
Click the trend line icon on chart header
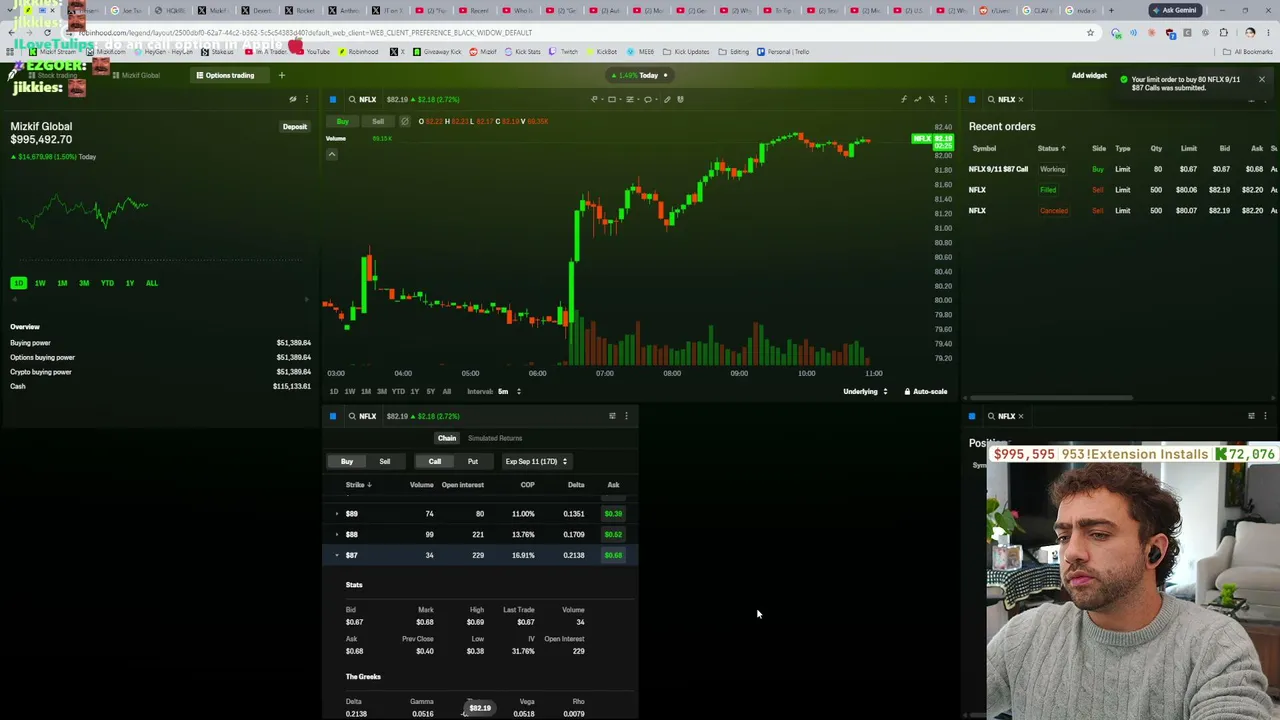pyautogui.click(x=917, y=99)
